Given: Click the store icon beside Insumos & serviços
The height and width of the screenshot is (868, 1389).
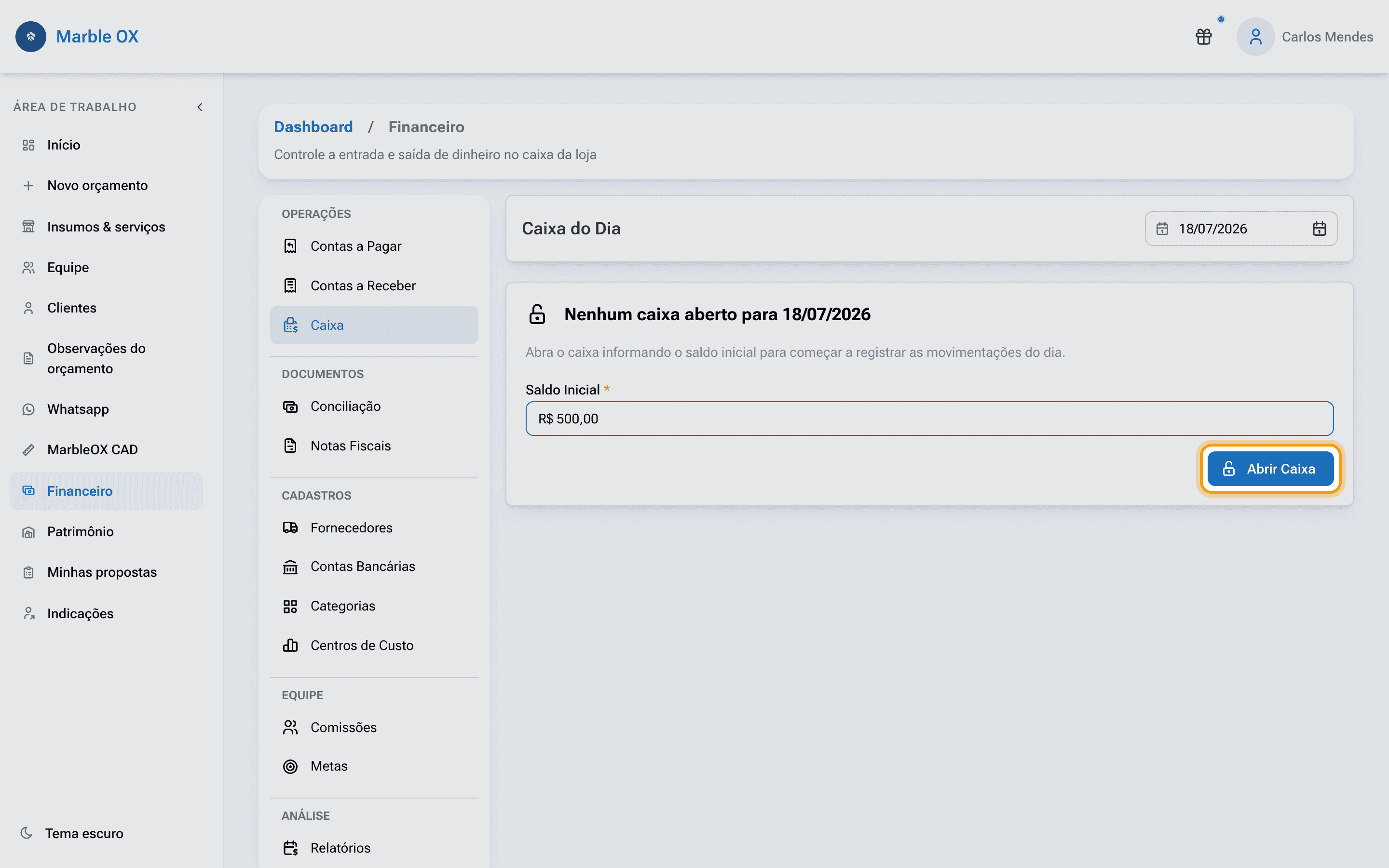Looking at the screenshot, I should (29, 227).
